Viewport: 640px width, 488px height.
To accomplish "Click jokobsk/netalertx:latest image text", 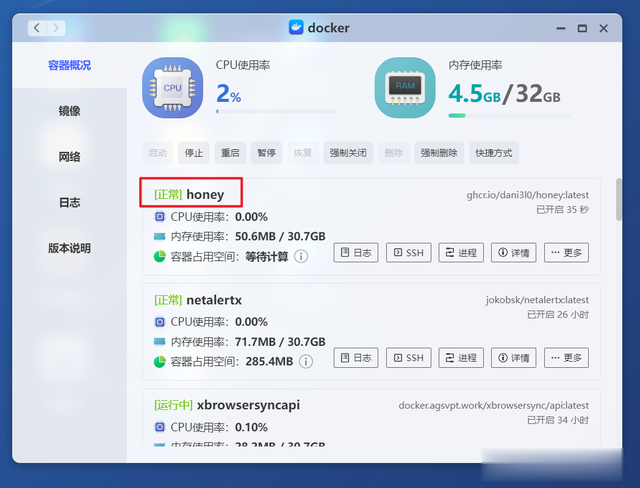I will click(x=537, y=300).
